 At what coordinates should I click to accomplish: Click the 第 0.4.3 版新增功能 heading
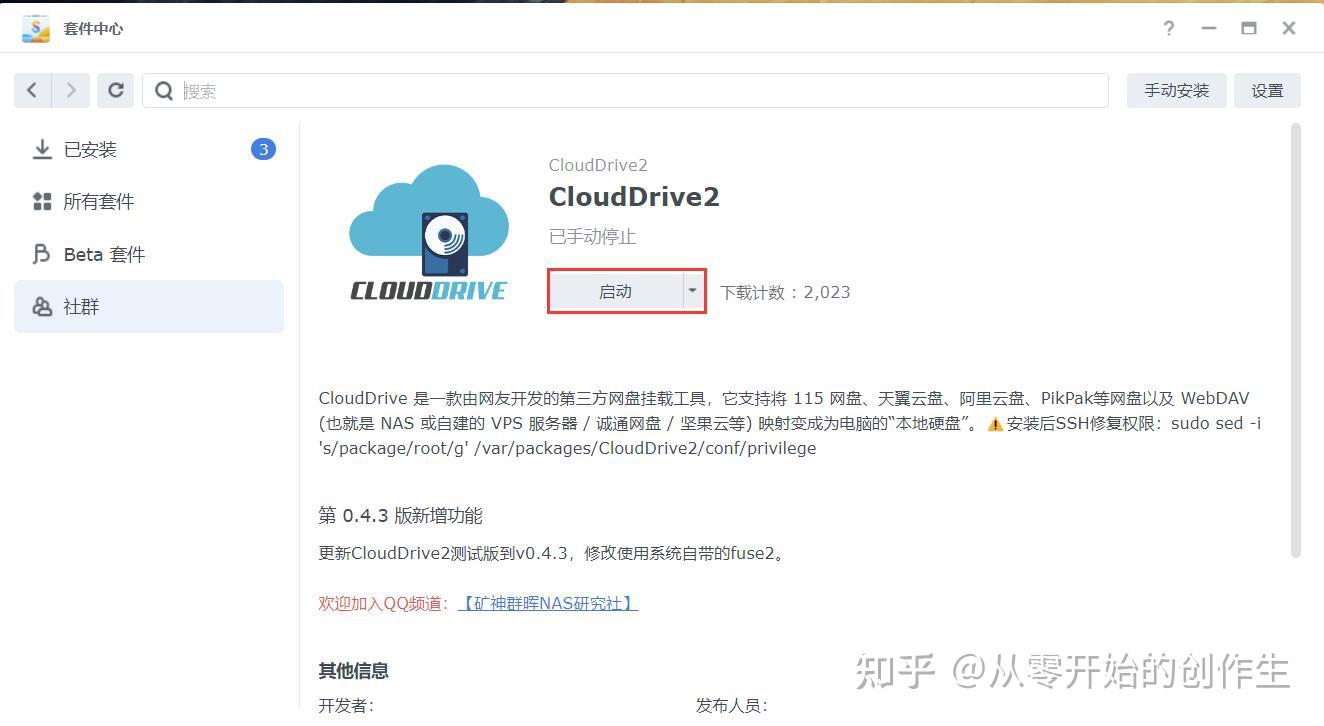tap(400, 516)
